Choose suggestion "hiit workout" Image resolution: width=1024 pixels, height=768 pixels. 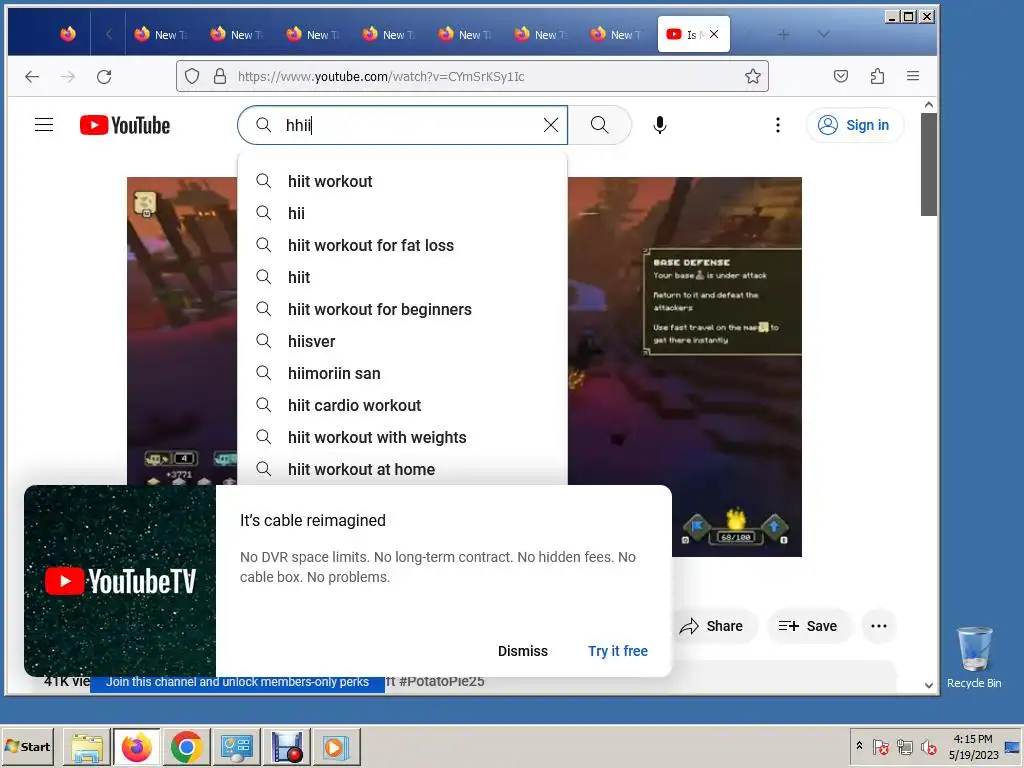[402, 181]
